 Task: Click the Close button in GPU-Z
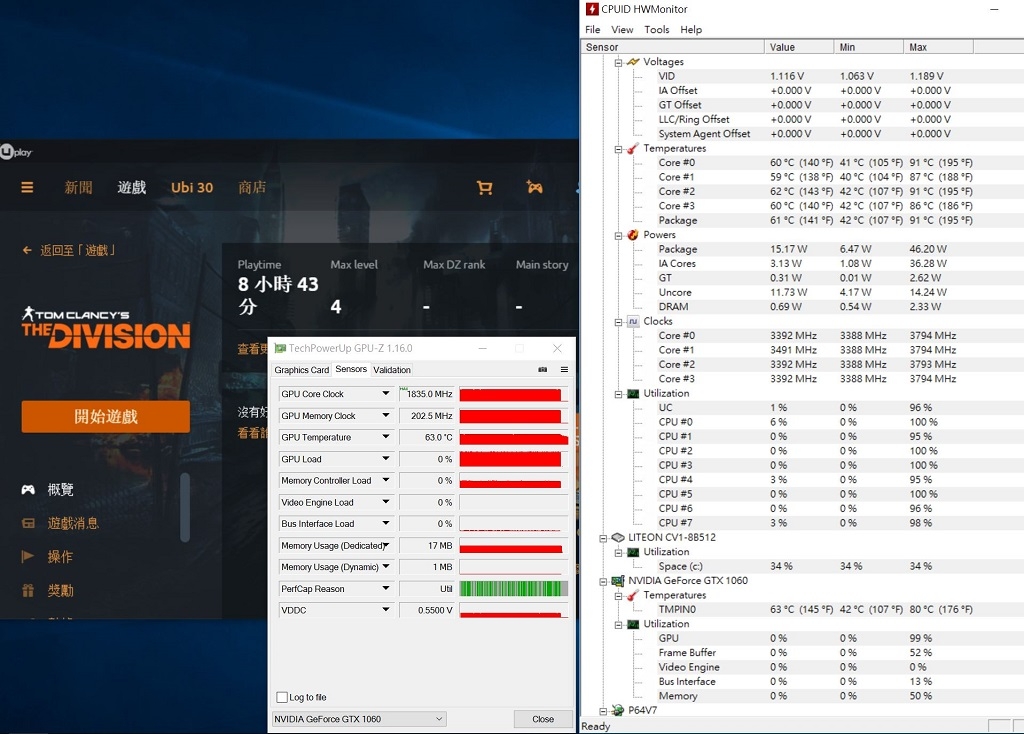(x=543, y=719)
